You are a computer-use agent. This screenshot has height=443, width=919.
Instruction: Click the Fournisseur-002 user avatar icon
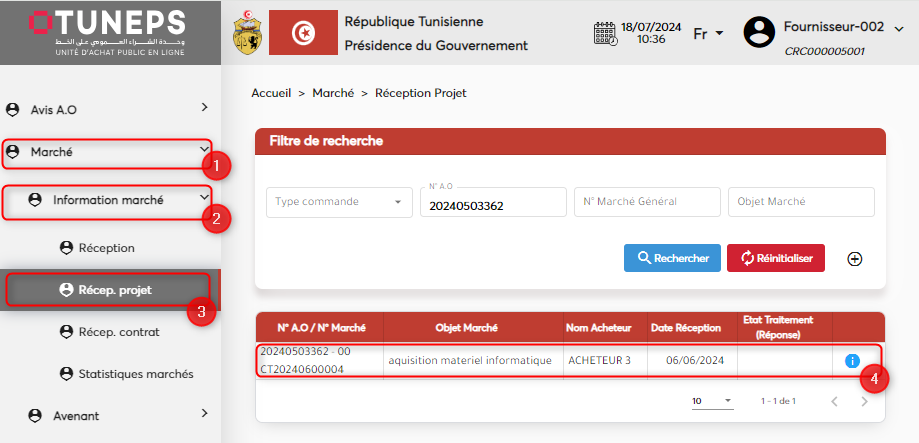[760, 32]
